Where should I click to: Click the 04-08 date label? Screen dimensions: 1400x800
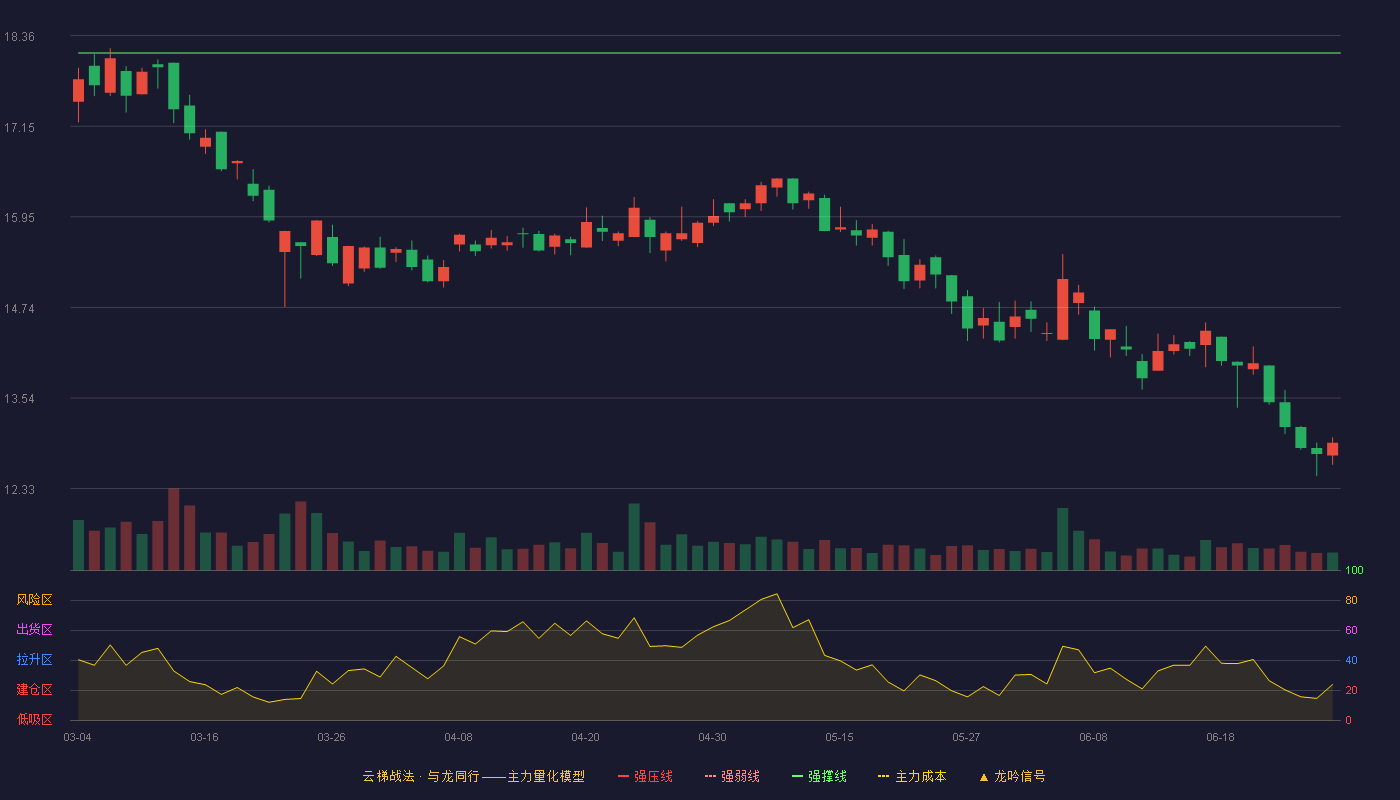[x=459, y=737]
